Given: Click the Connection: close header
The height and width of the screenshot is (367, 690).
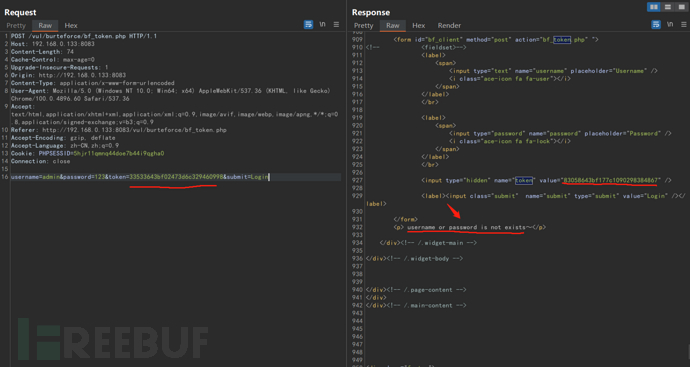Looking at the screenshot, I should click(40, 161).
